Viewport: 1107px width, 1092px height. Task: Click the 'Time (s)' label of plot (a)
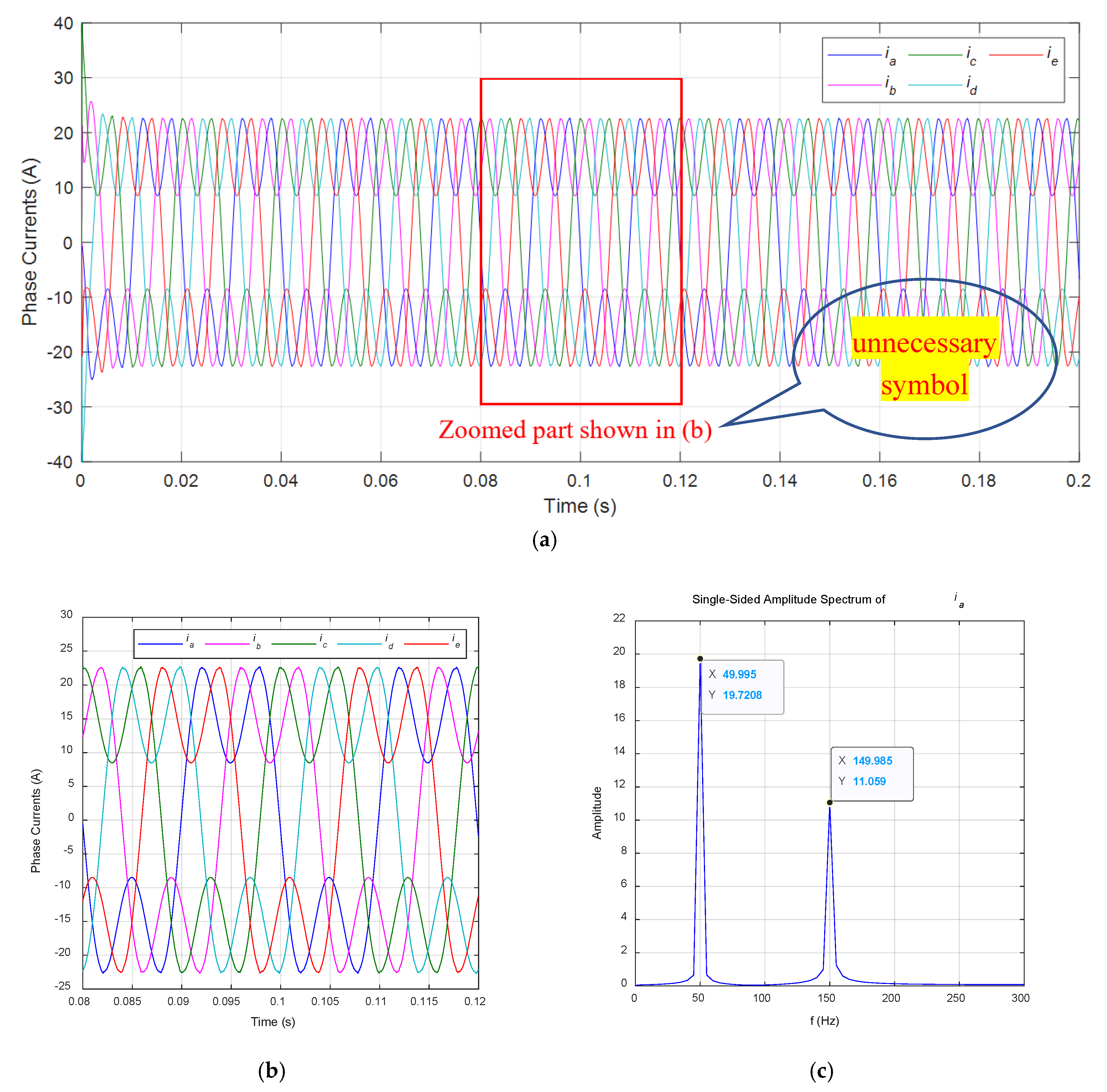coord(579,506)
